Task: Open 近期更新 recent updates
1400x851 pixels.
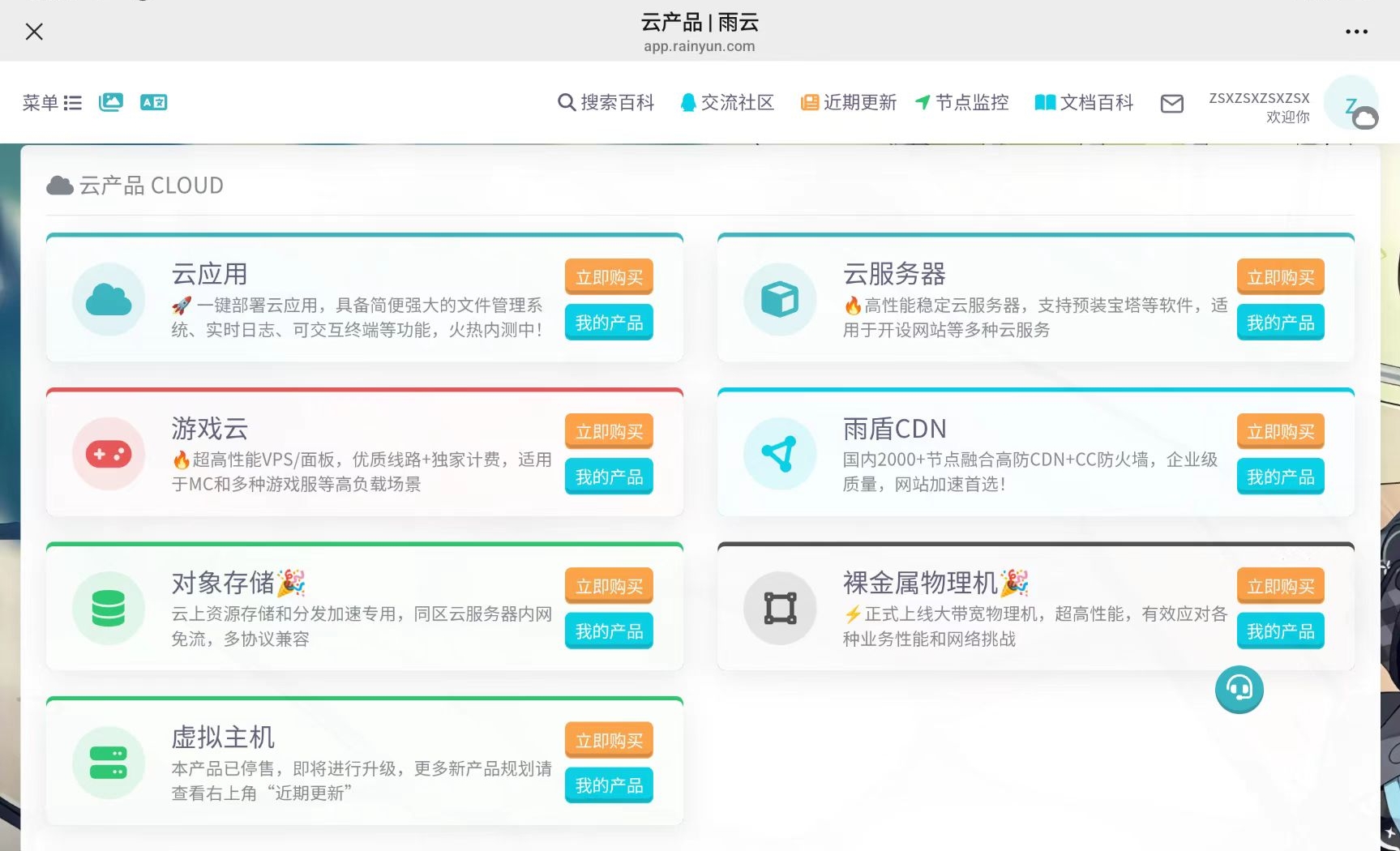Action: (848, 103)
